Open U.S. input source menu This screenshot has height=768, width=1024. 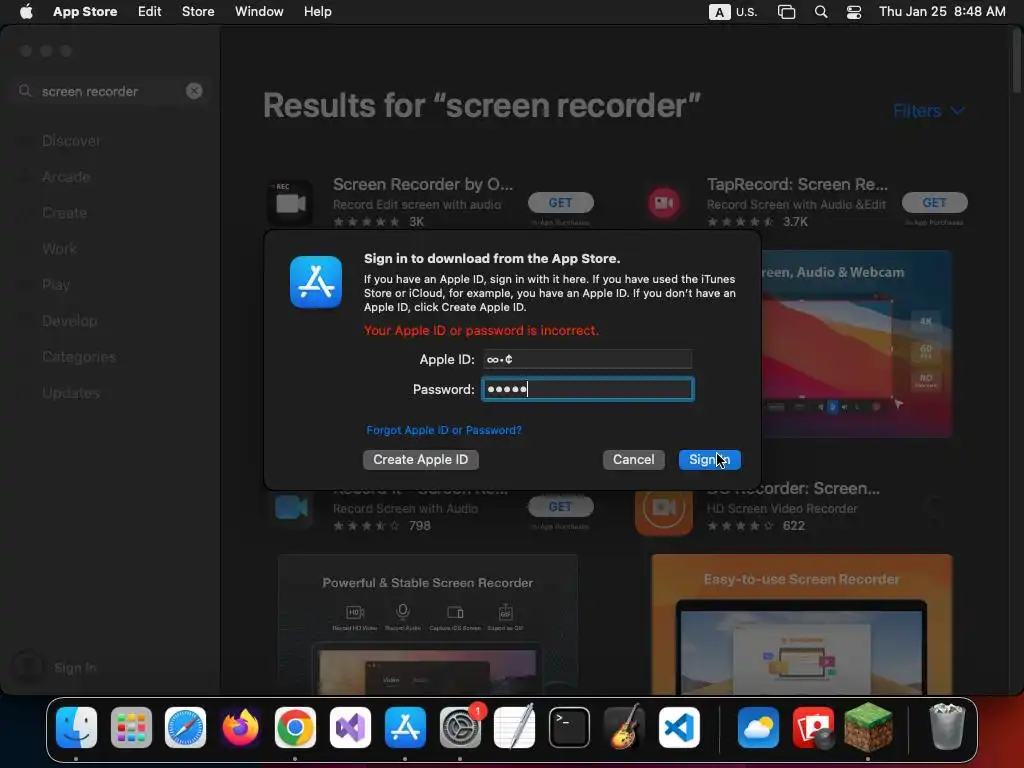(x=733, y=12)
